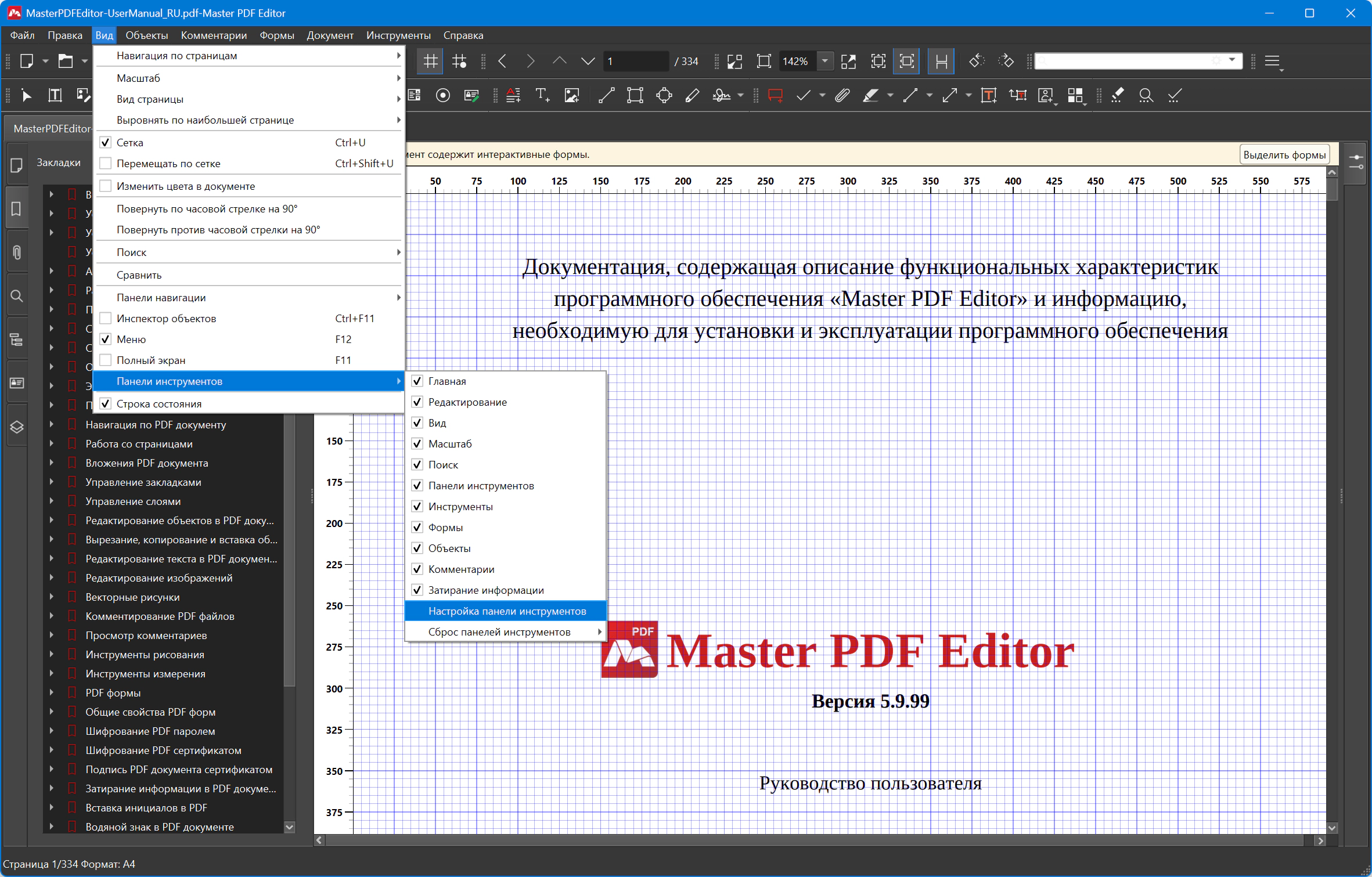Click the search and redact icon
The width and height of the screenshot is (1372, 877).
click(1146, 95)
